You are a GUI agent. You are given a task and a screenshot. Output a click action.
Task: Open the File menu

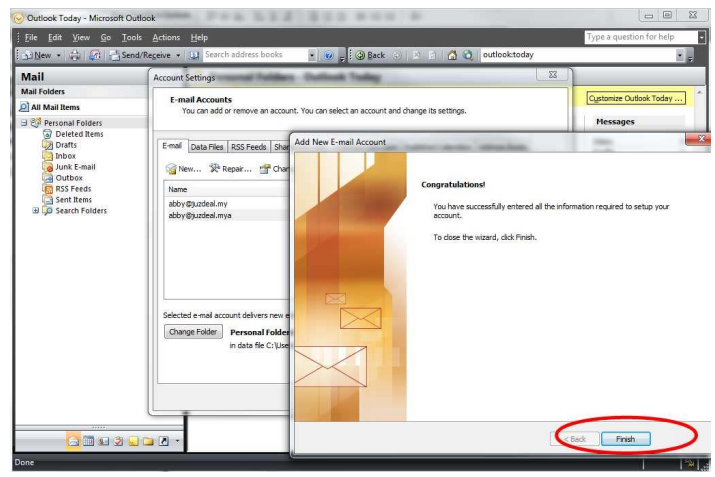(x=31, y=37)
